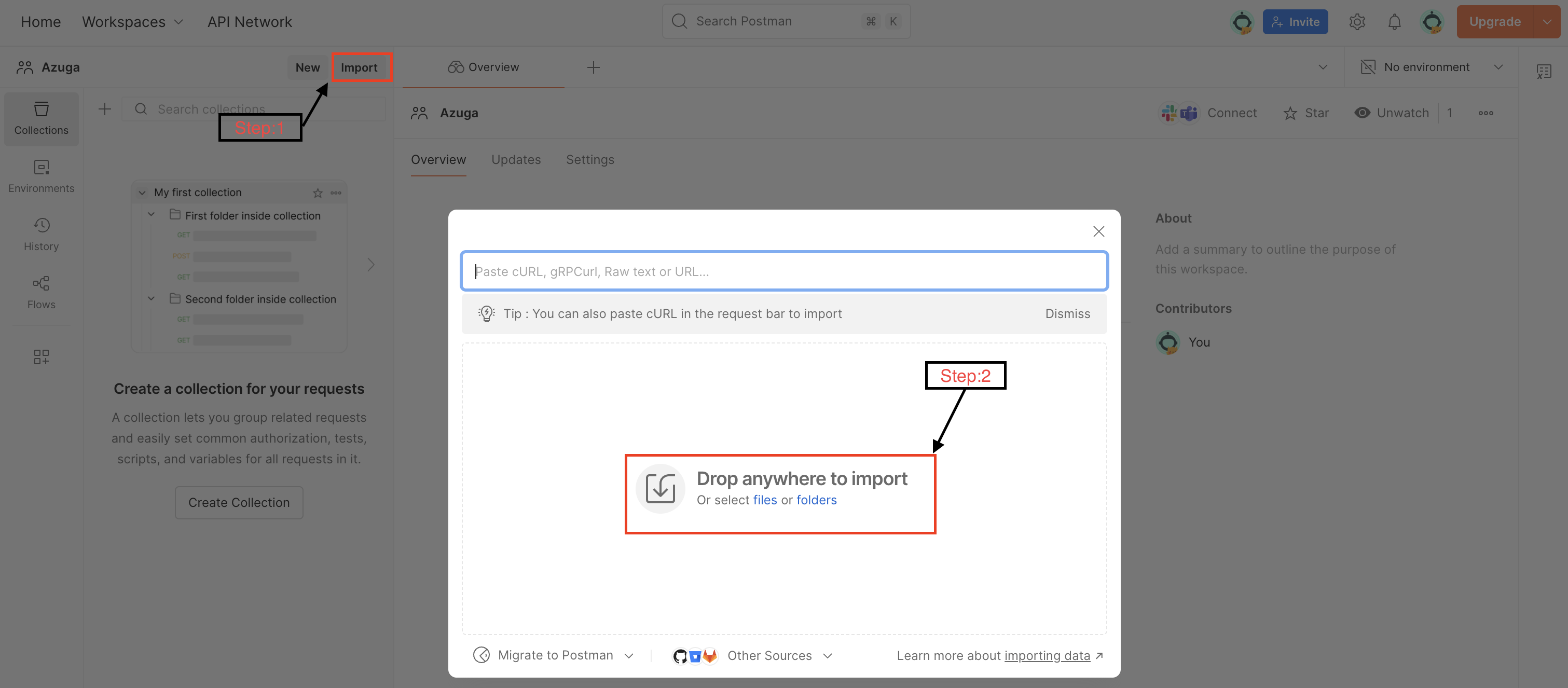The image size is (1568, 688).
Task: Toggle Unwatch on the workspace
Action: [x=1392, y=113]
